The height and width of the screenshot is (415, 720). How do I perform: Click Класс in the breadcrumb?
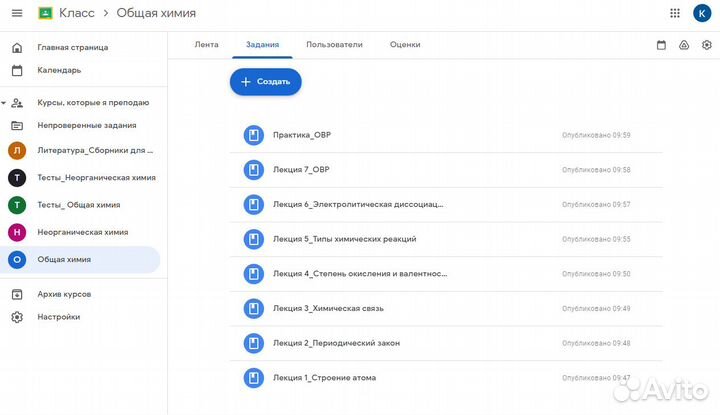(77, 13)
